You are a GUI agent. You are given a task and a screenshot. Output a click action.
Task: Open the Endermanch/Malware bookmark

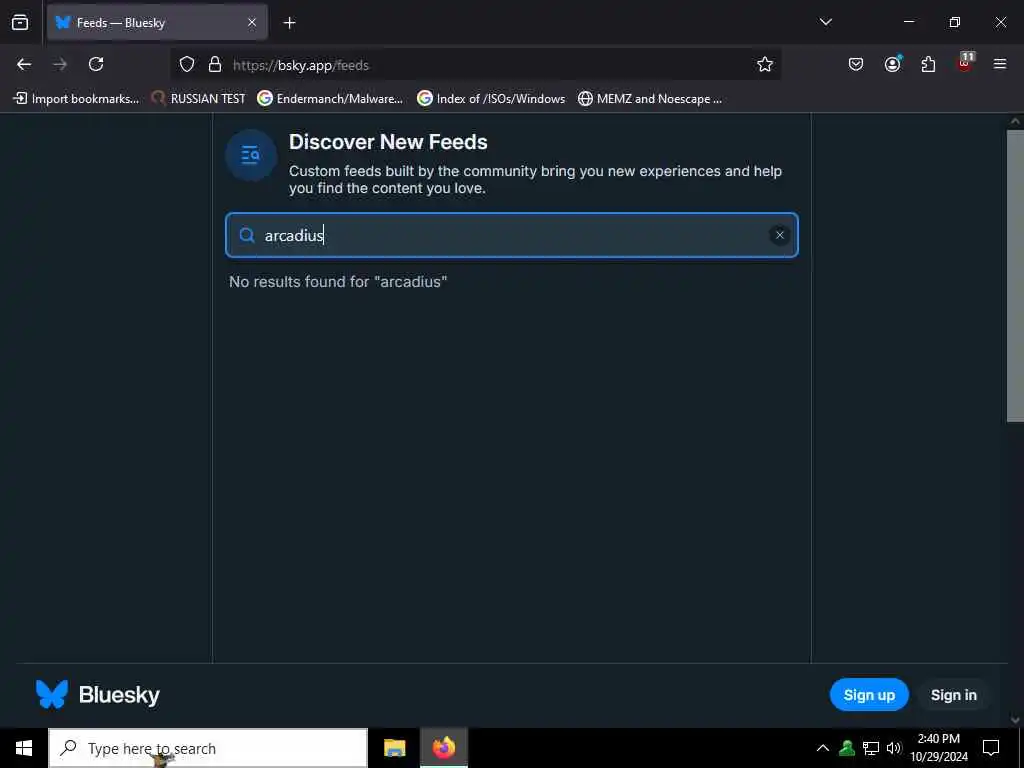[x=330, y=99]
